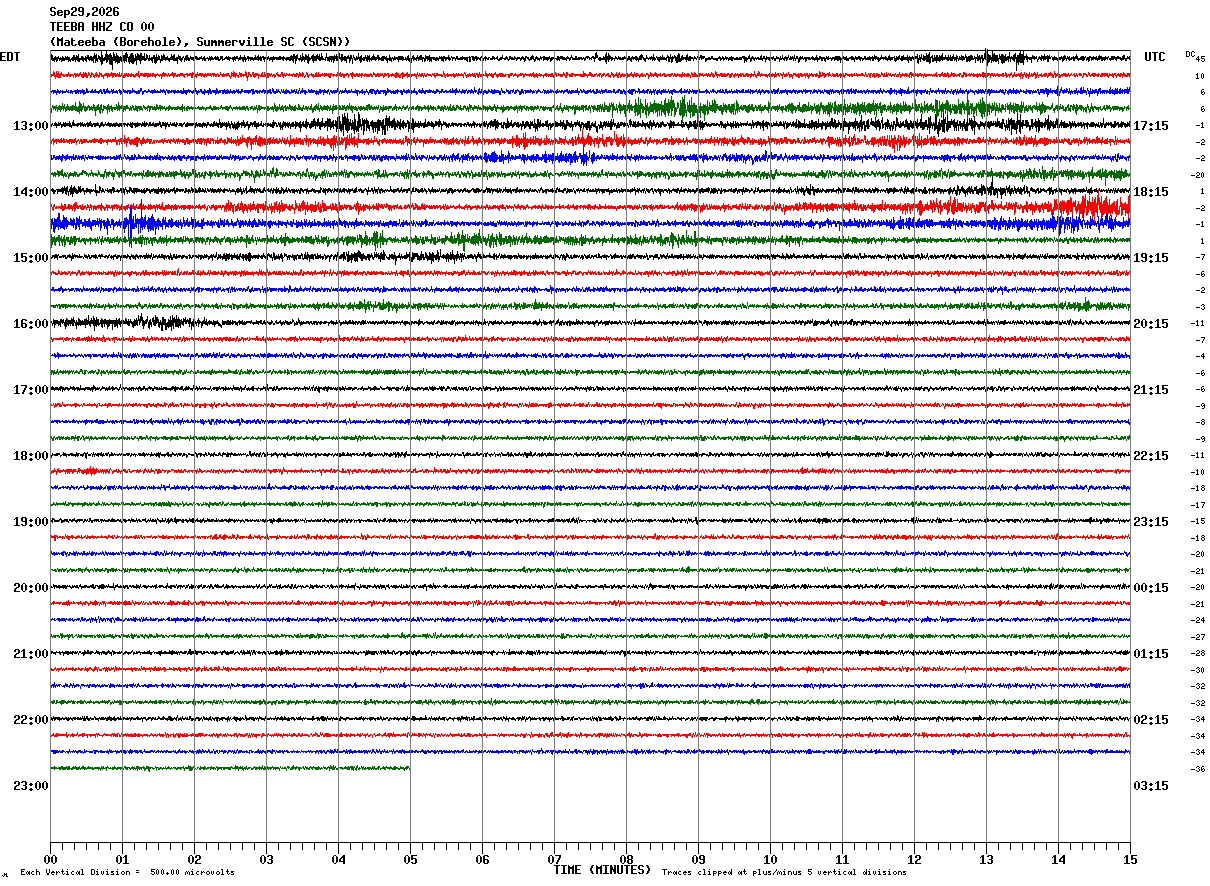Viewport: 1210px width, 886px height.
Task: Click the EDT column header
Action: click(x=10, y=57)
